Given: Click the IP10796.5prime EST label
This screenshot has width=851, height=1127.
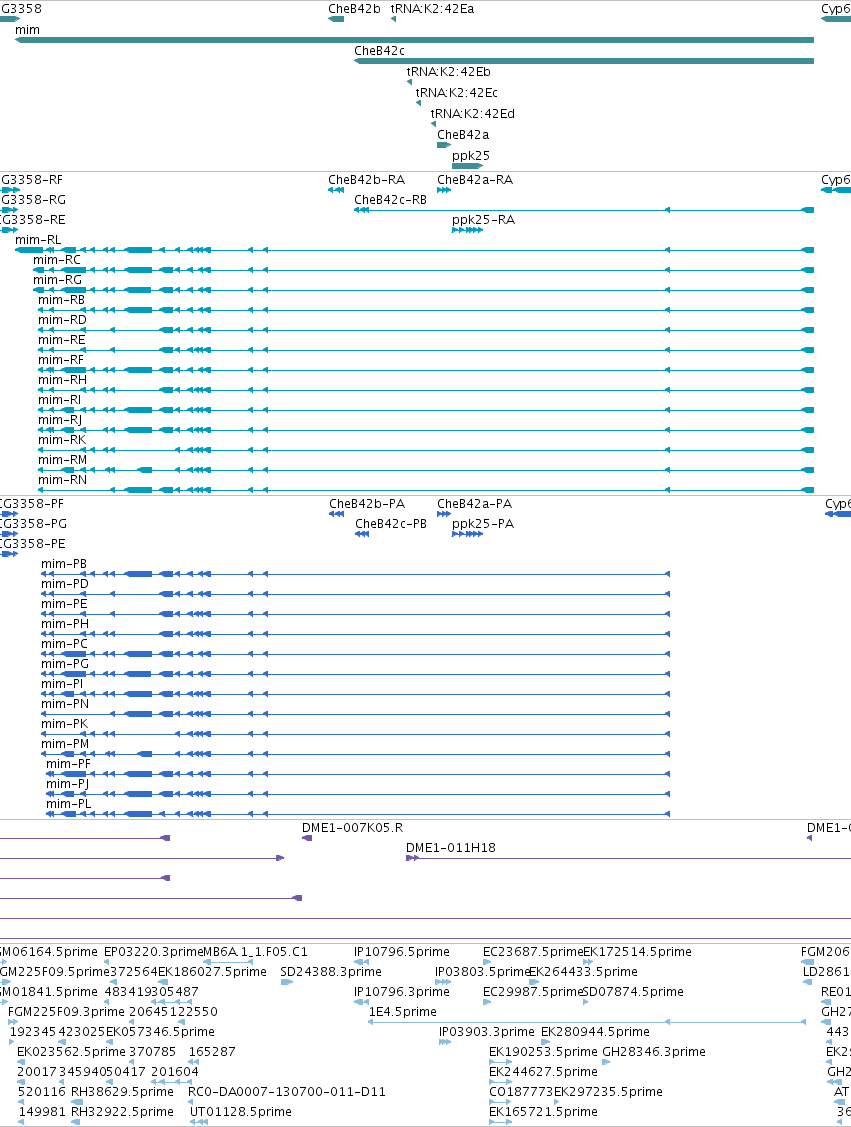Looking at the screenshot, I should (402, 952).
